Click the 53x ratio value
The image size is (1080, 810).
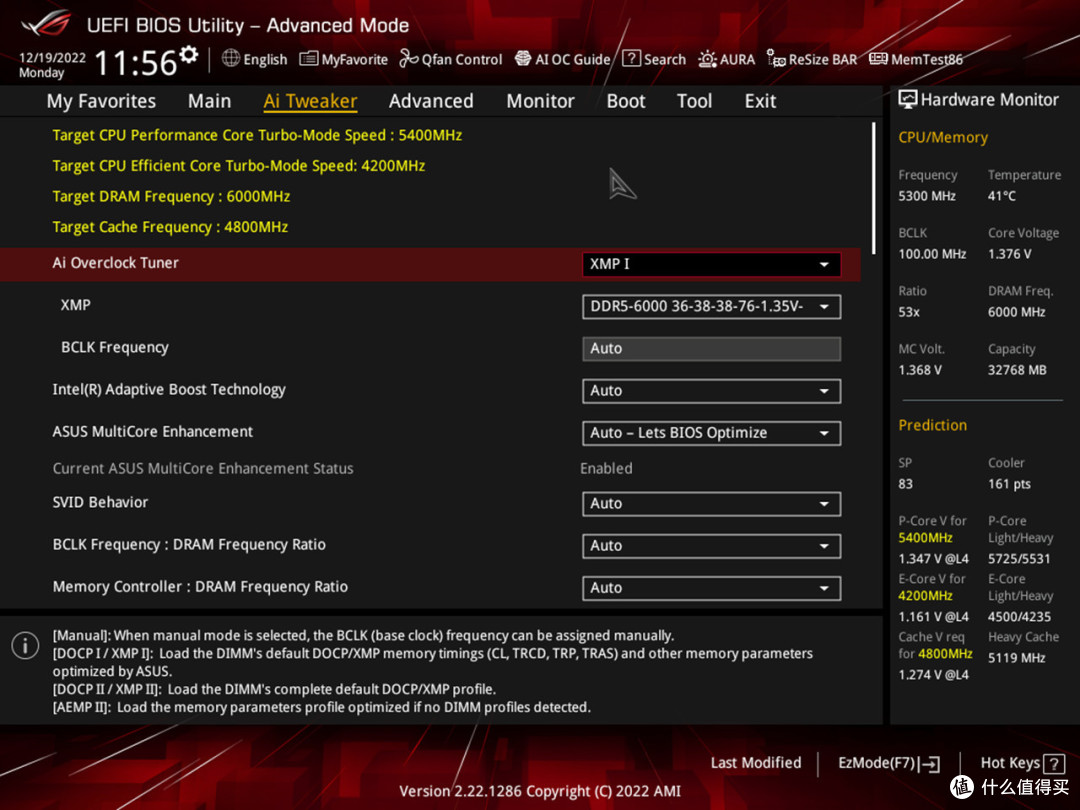908,313
